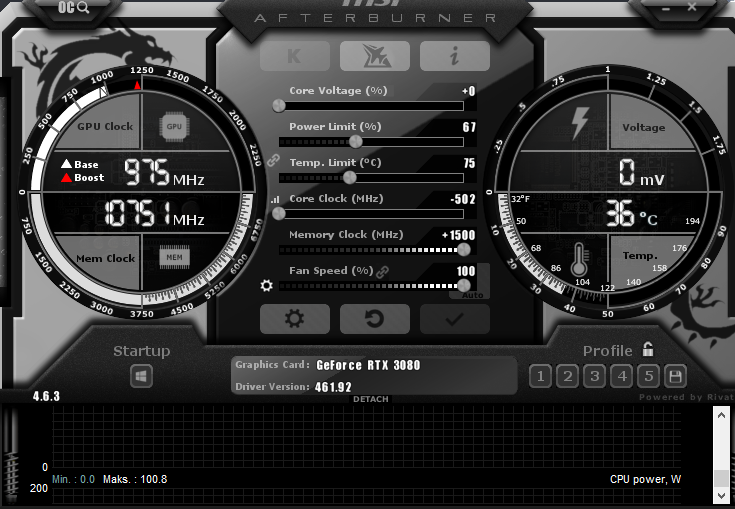This screenshot has height=509, width=735.
Task: Click the 975 MHz GPU clock readout
Action: [164, 172]
